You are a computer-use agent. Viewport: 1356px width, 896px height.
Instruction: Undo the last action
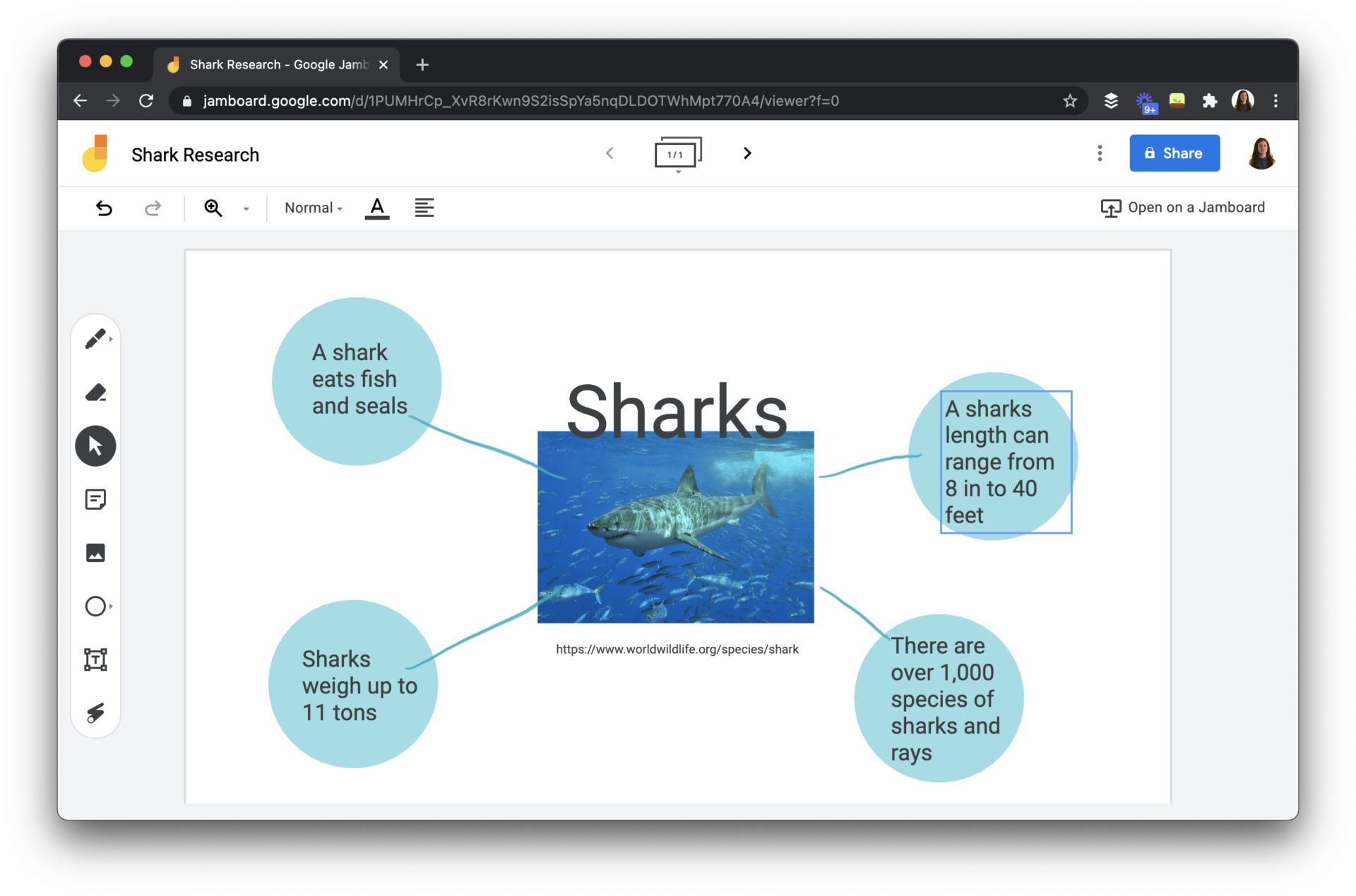104,208
